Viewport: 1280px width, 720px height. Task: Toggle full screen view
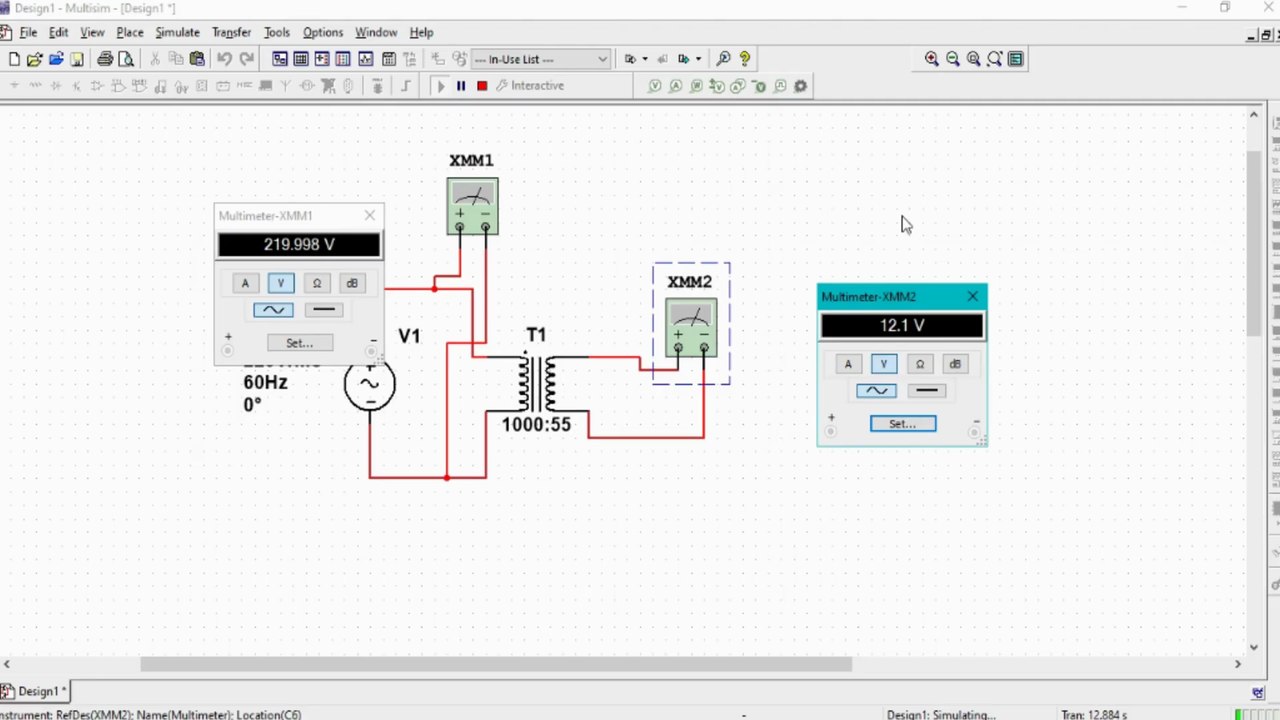1016,59
